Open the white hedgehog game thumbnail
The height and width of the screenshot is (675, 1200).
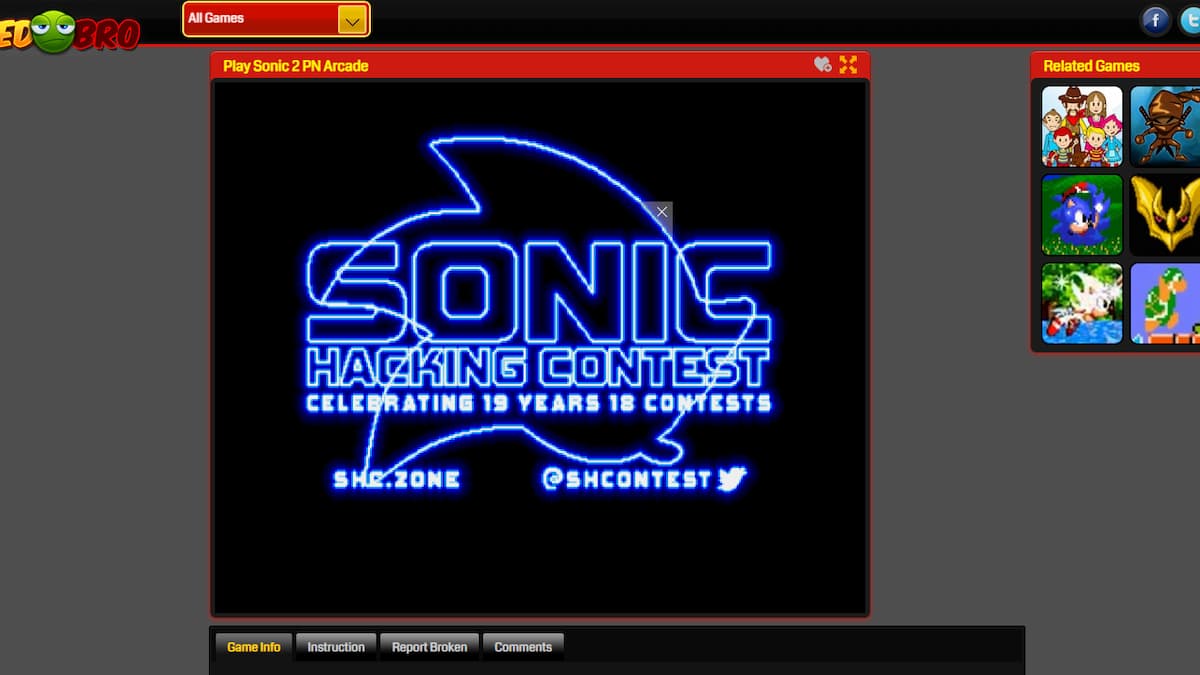point(1082,303)
